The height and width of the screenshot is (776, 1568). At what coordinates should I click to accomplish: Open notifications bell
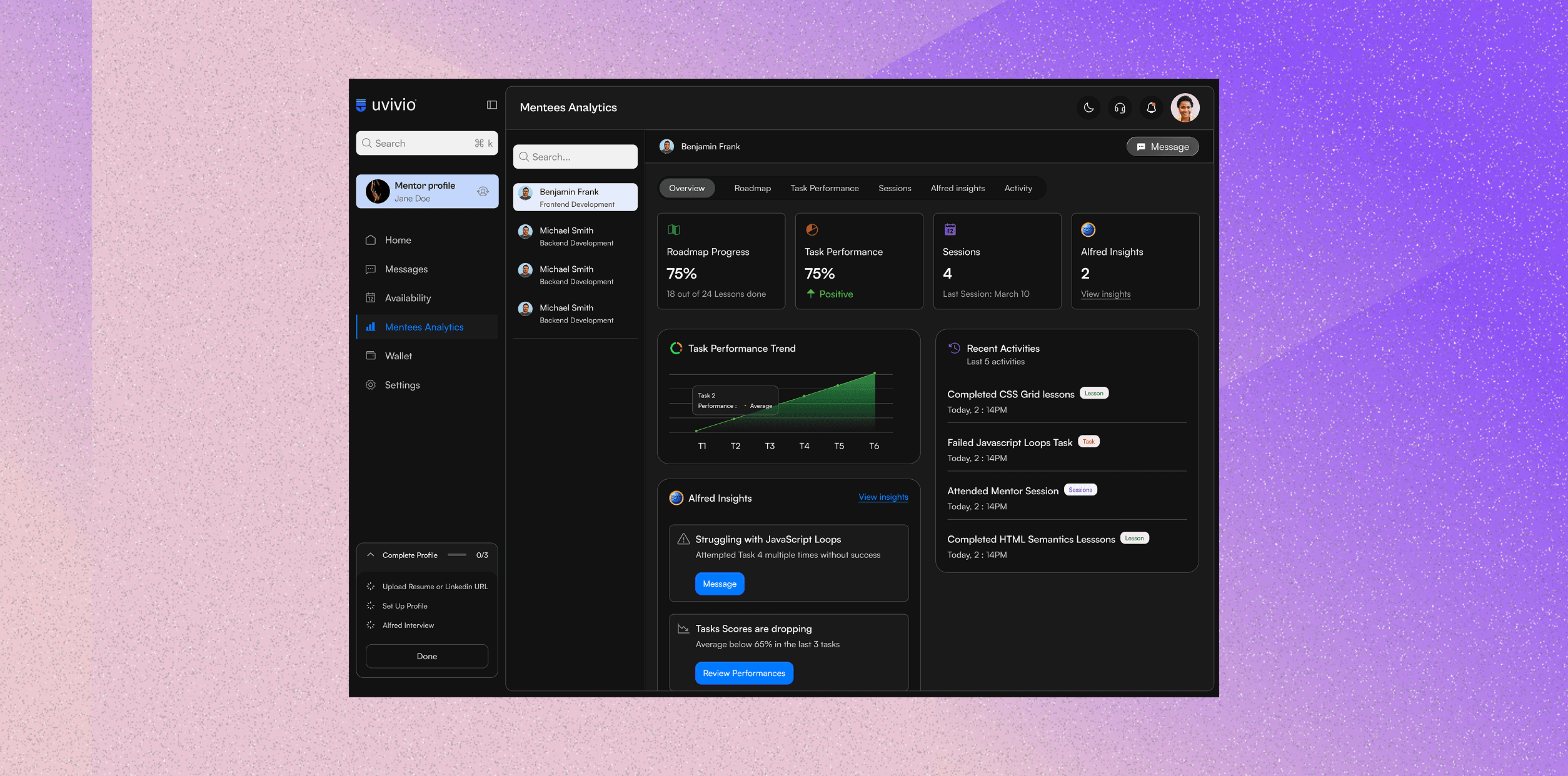(1151, 108)
